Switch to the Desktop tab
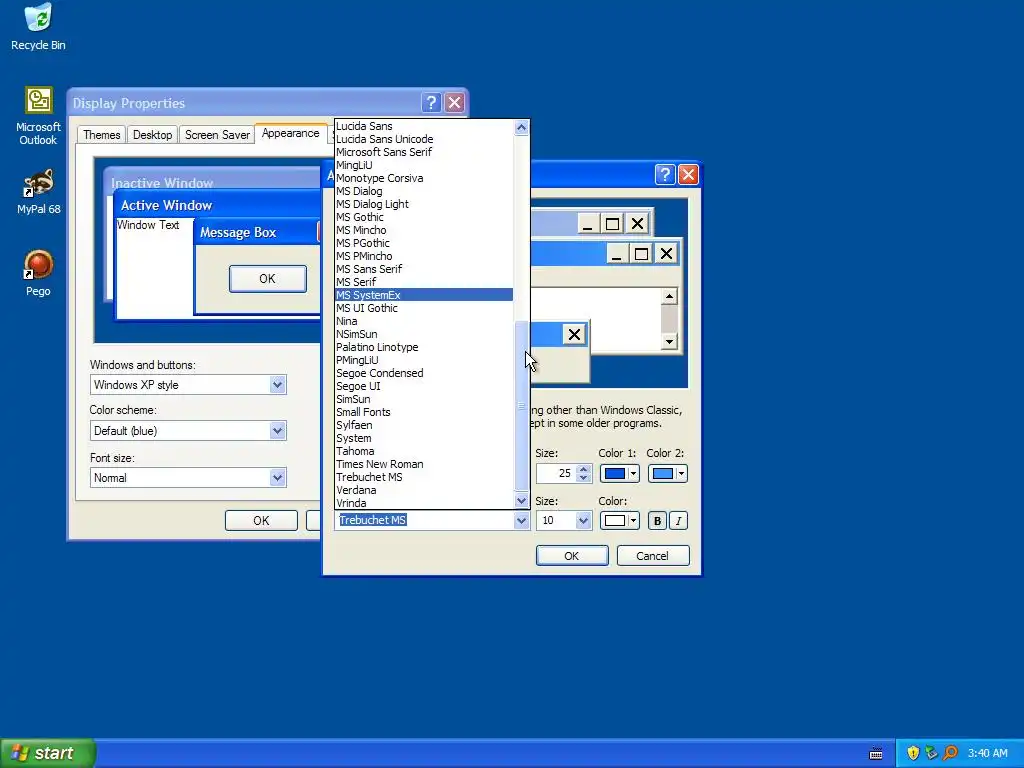 (152, 135)
